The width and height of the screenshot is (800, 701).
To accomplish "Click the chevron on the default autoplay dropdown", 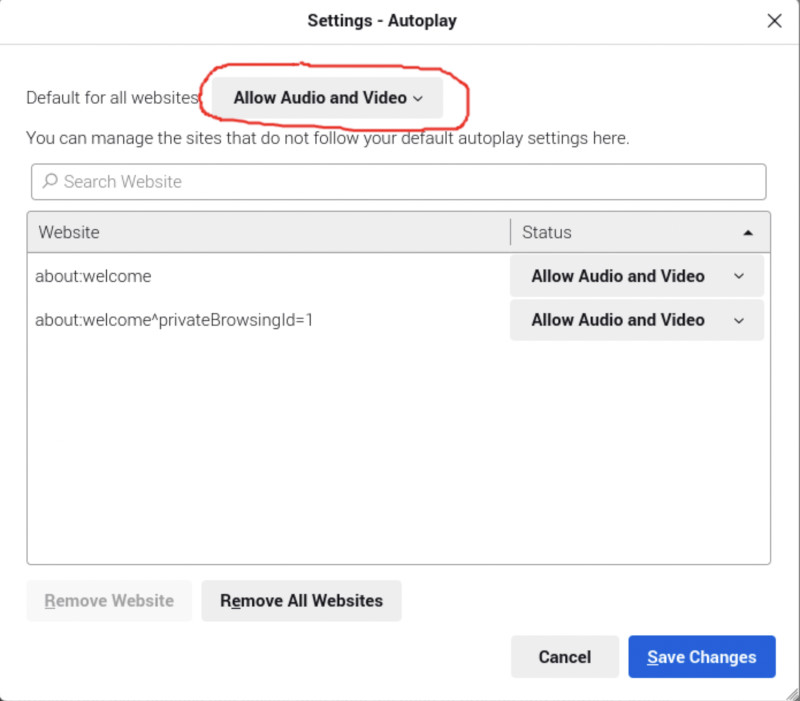I will click(x=418, y=98).
